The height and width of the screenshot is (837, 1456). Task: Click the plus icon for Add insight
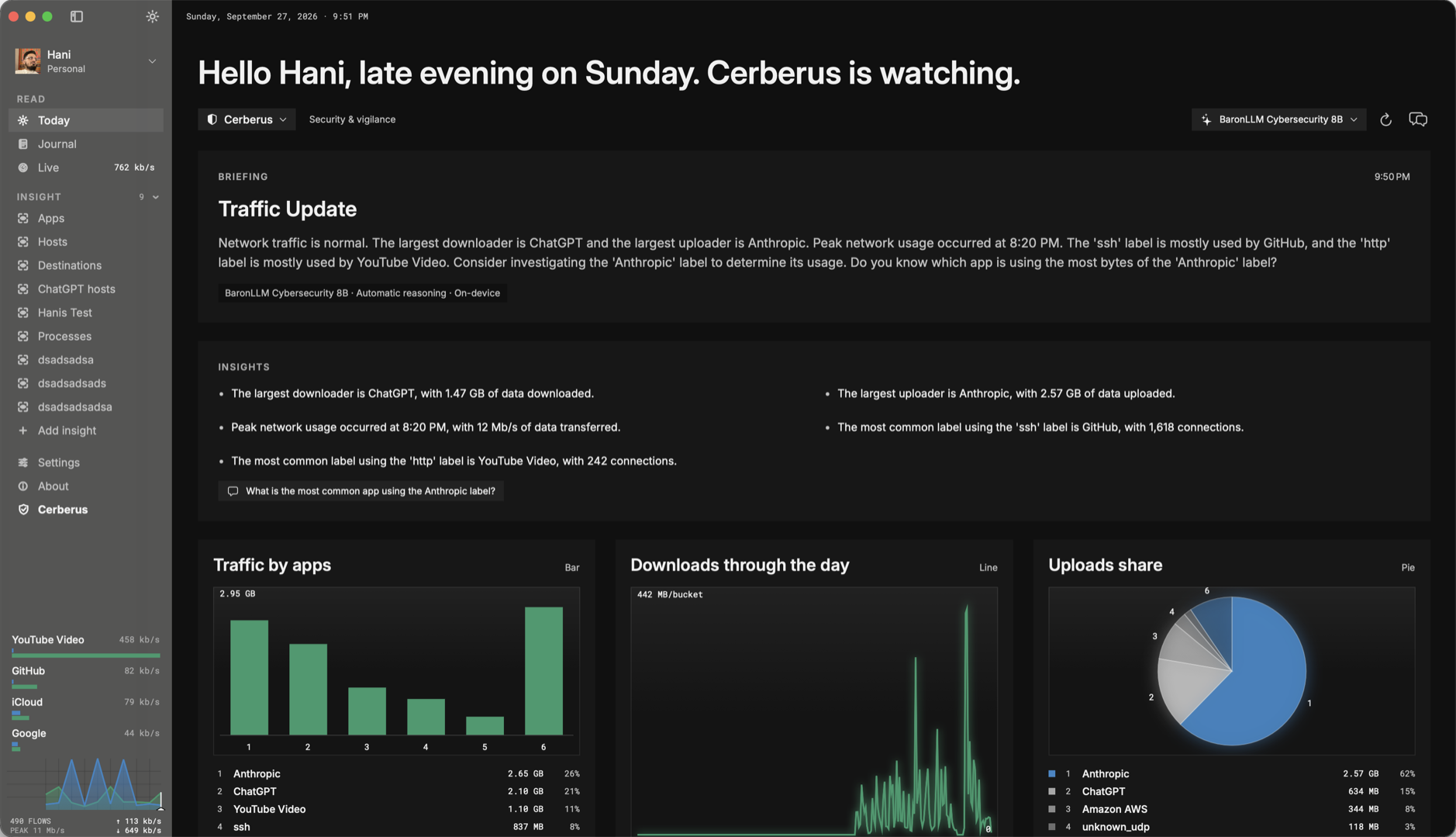(x=23, y=431)
